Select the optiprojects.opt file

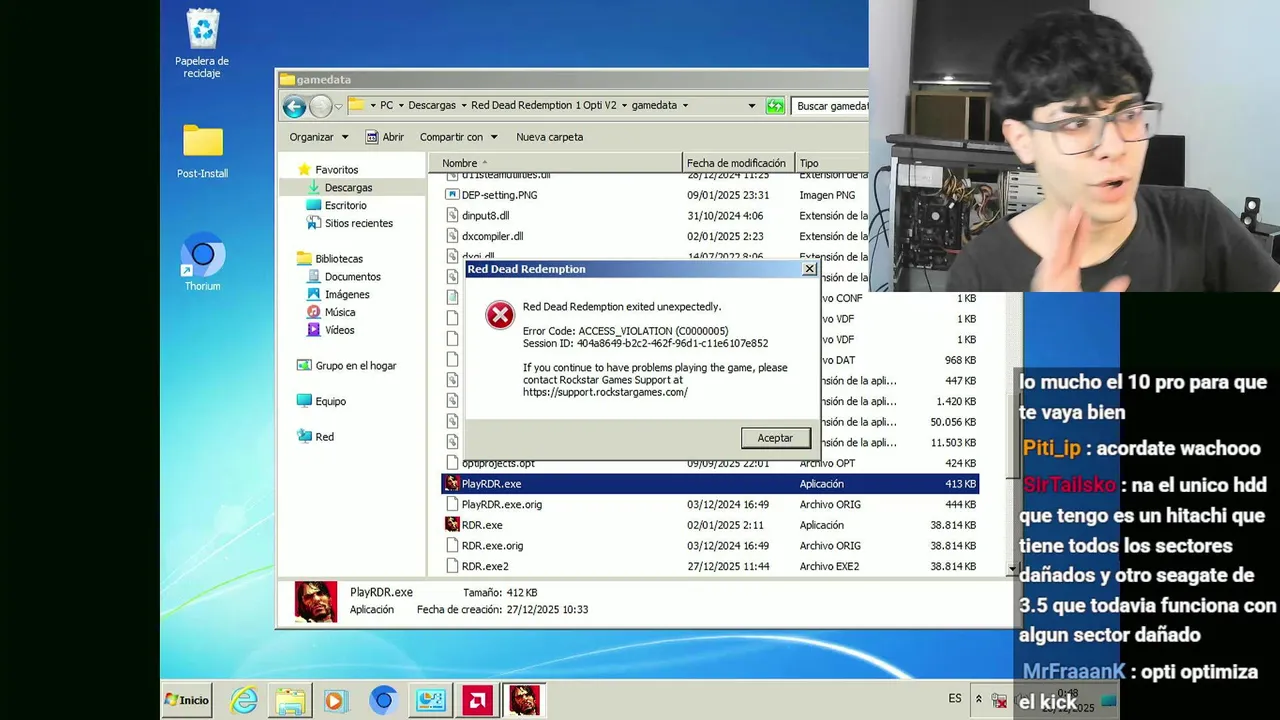click(x=498, y=464)
